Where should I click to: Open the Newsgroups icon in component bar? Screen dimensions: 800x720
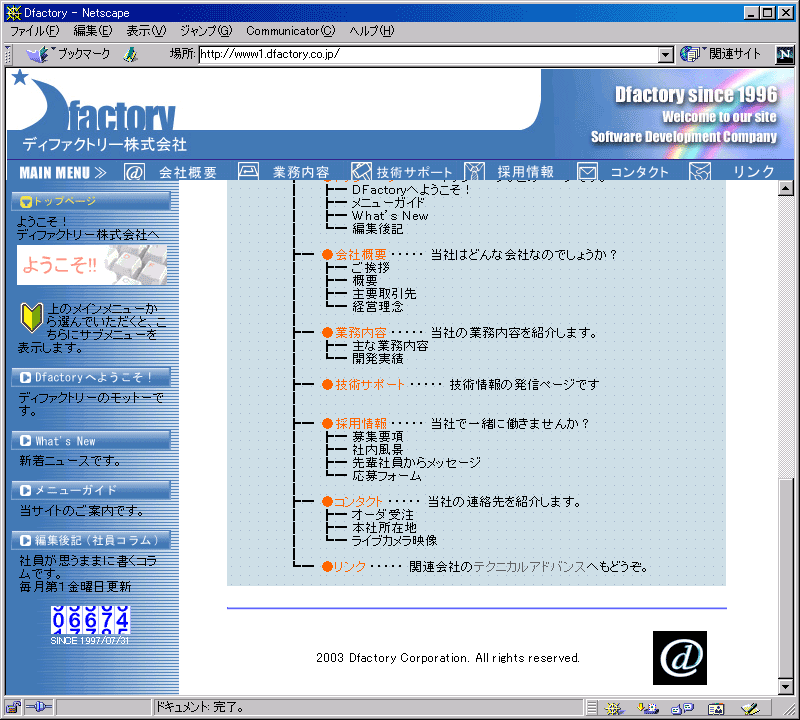click(x=682, y=708)
